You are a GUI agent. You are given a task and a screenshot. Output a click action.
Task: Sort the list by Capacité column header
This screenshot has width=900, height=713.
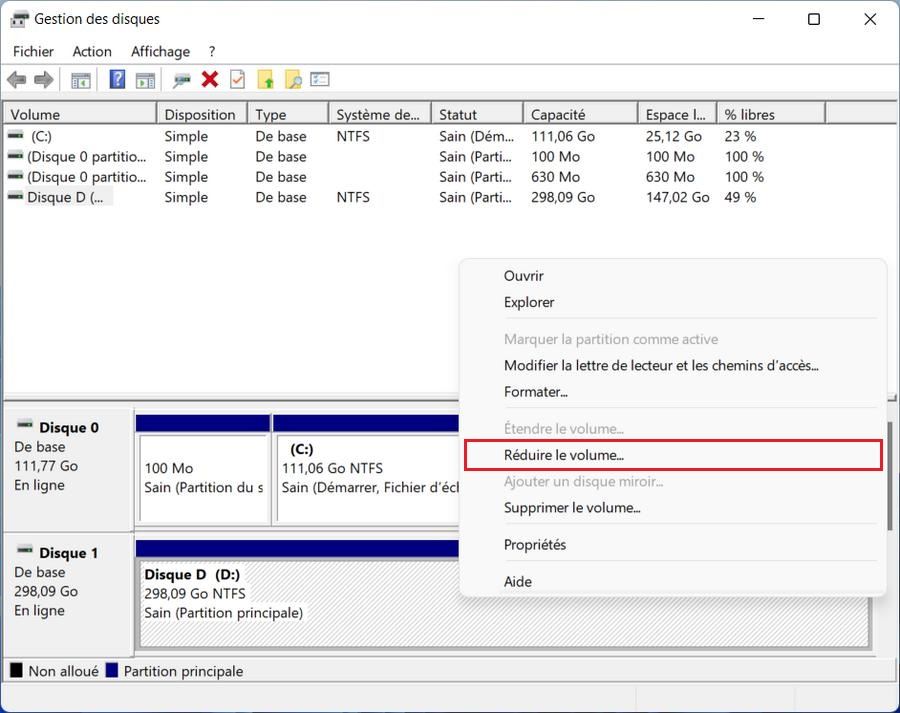click(558, 115)
